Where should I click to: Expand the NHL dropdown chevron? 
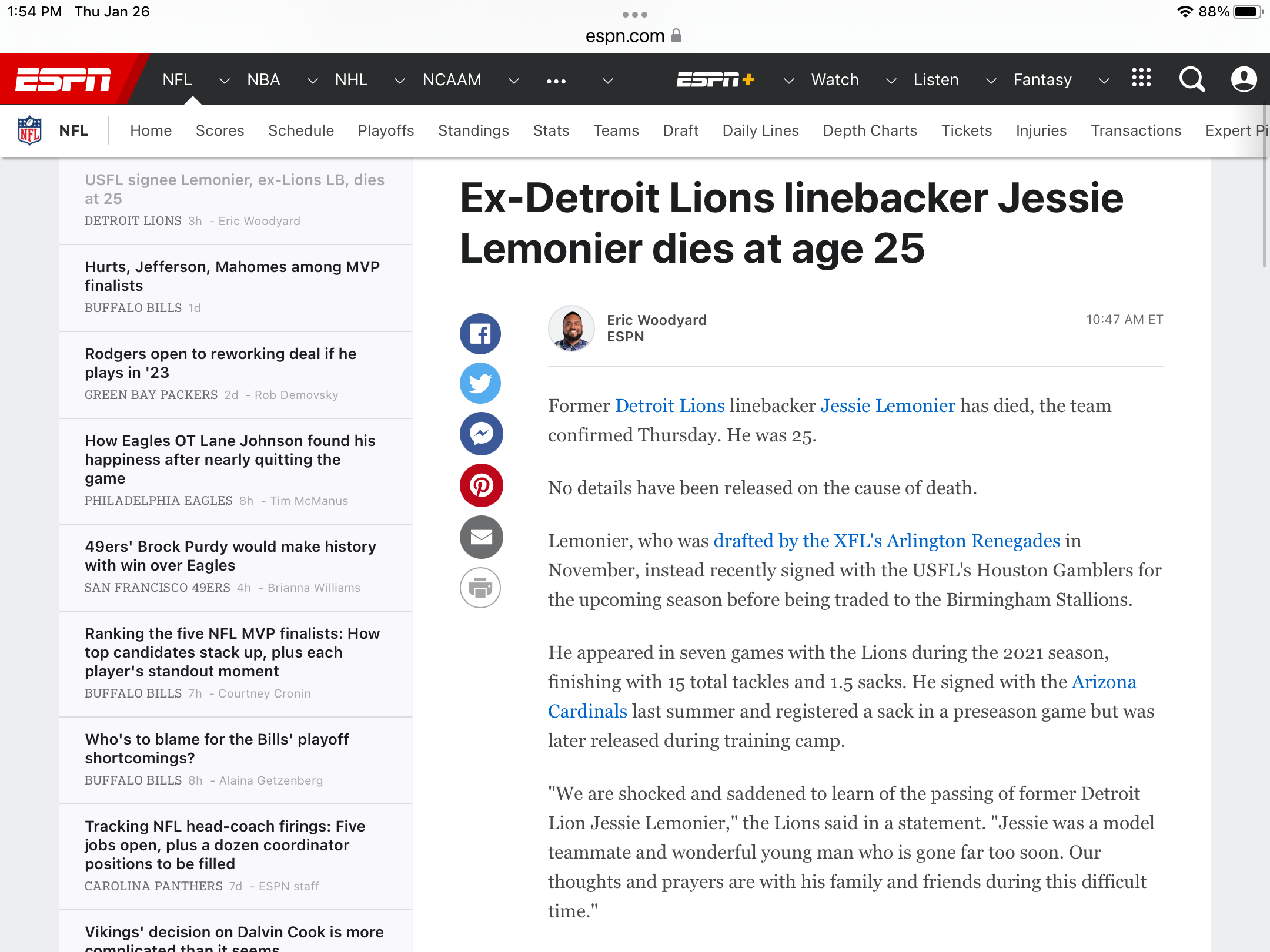(400, 81)
